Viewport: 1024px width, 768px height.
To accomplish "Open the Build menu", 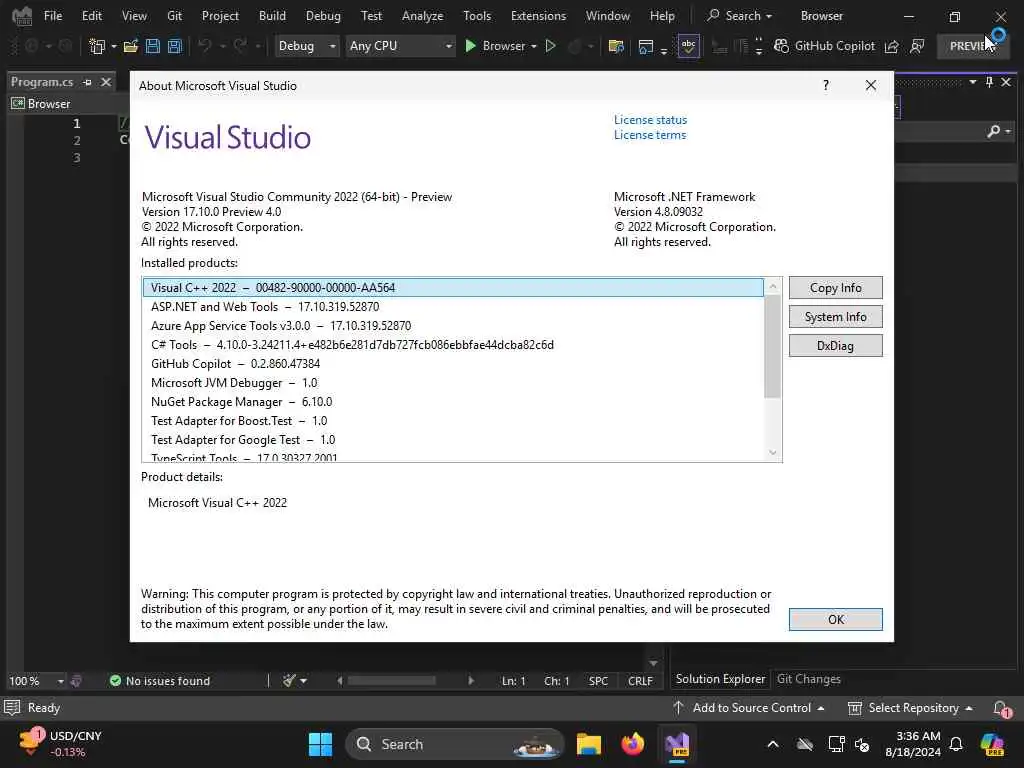I will [x=272, y=16].
